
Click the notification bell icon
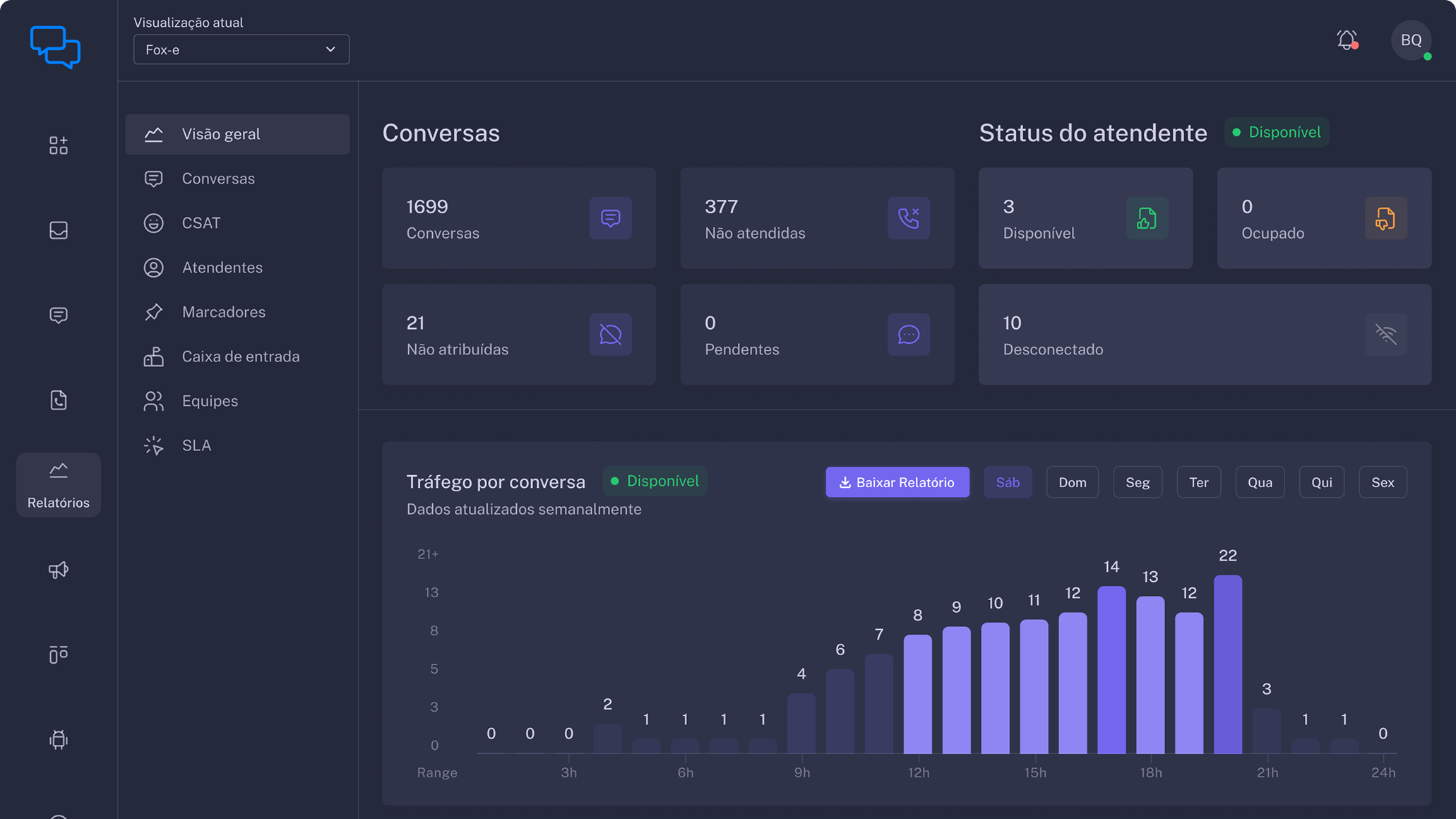pyautogui.click(x=1346, y=40)
